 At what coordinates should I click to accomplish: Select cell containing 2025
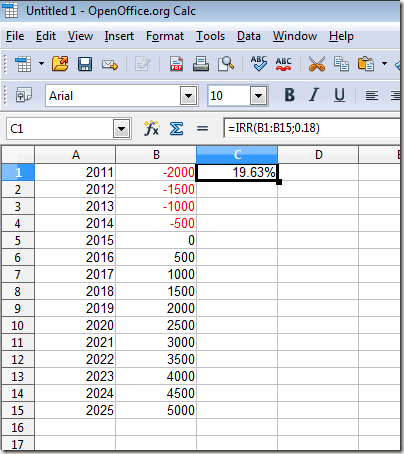click(75, 410)
